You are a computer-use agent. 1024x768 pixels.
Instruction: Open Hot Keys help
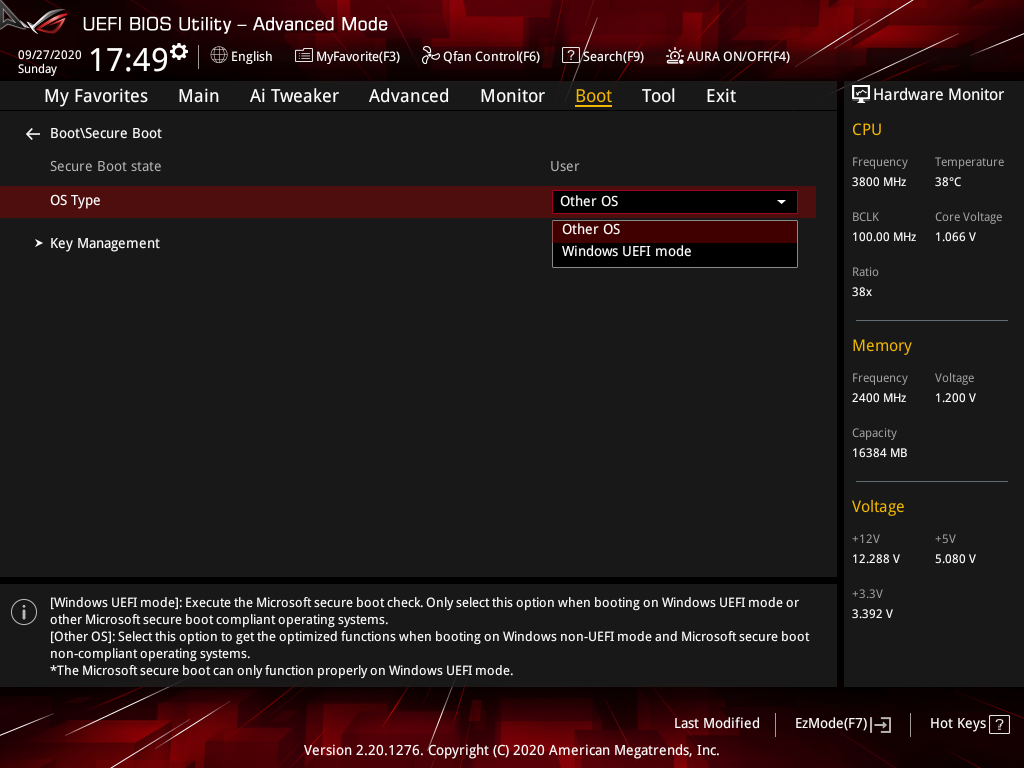tap(970, 724)
